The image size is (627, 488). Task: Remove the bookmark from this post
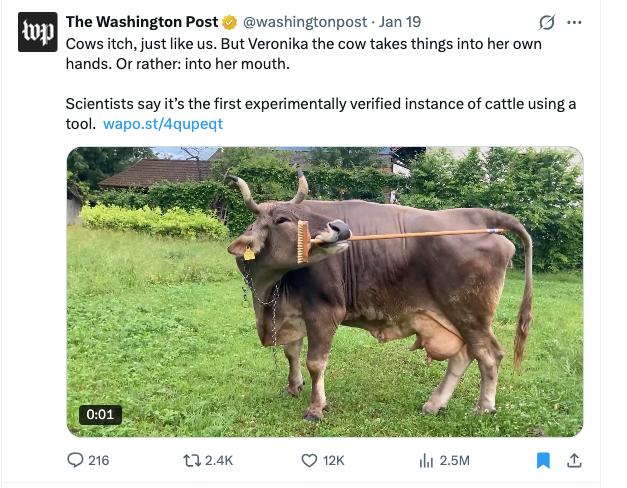coord(543,460)
